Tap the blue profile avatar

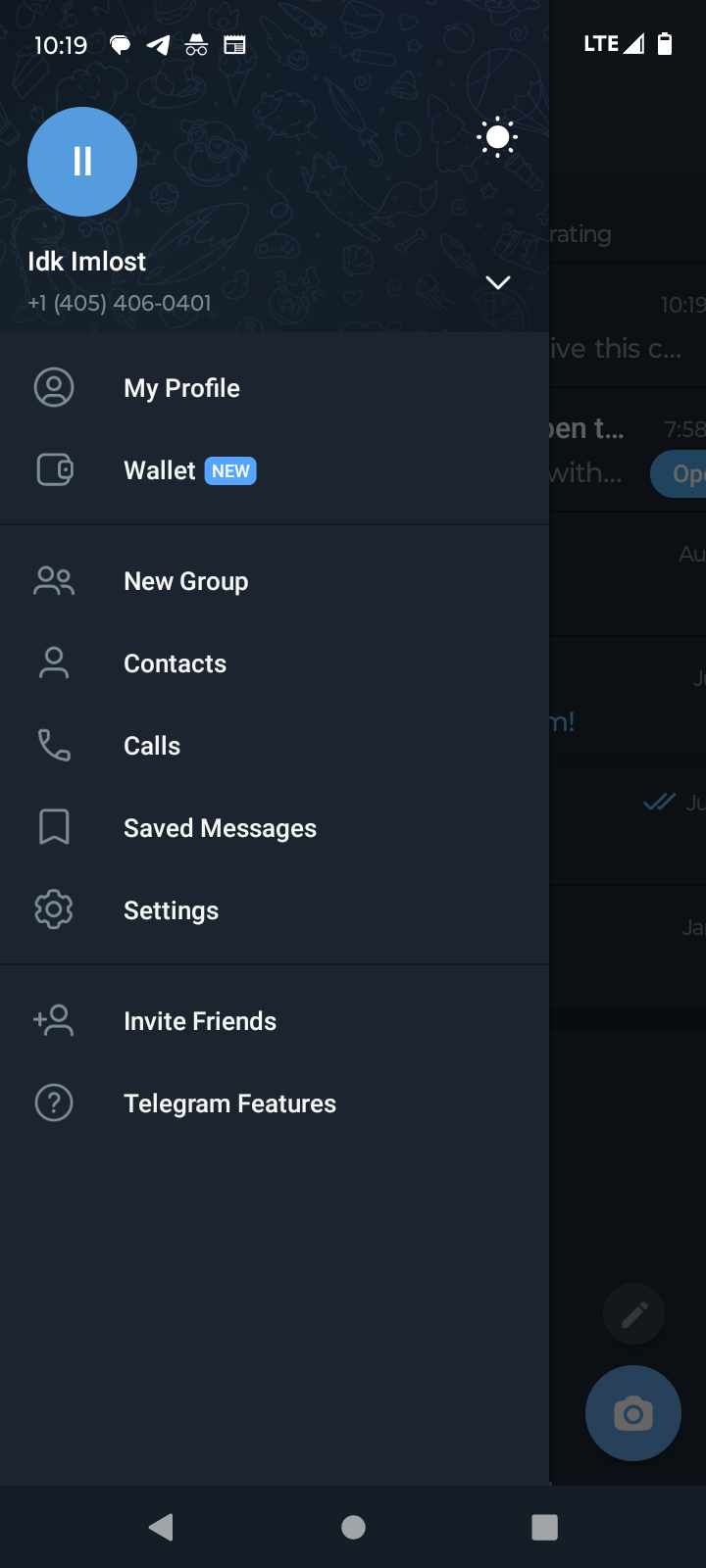82,162
